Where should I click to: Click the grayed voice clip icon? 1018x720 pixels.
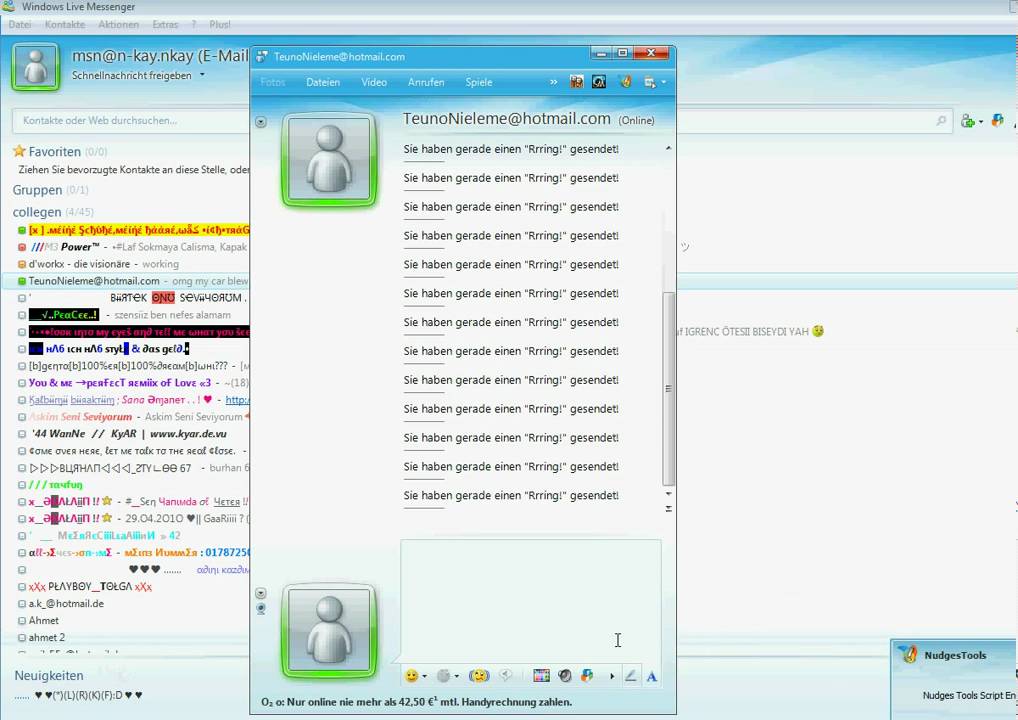[506, 676]
